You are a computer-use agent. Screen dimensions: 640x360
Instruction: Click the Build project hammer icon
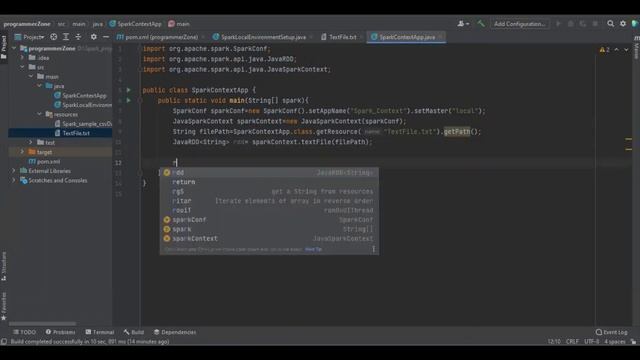coord(481,24)
